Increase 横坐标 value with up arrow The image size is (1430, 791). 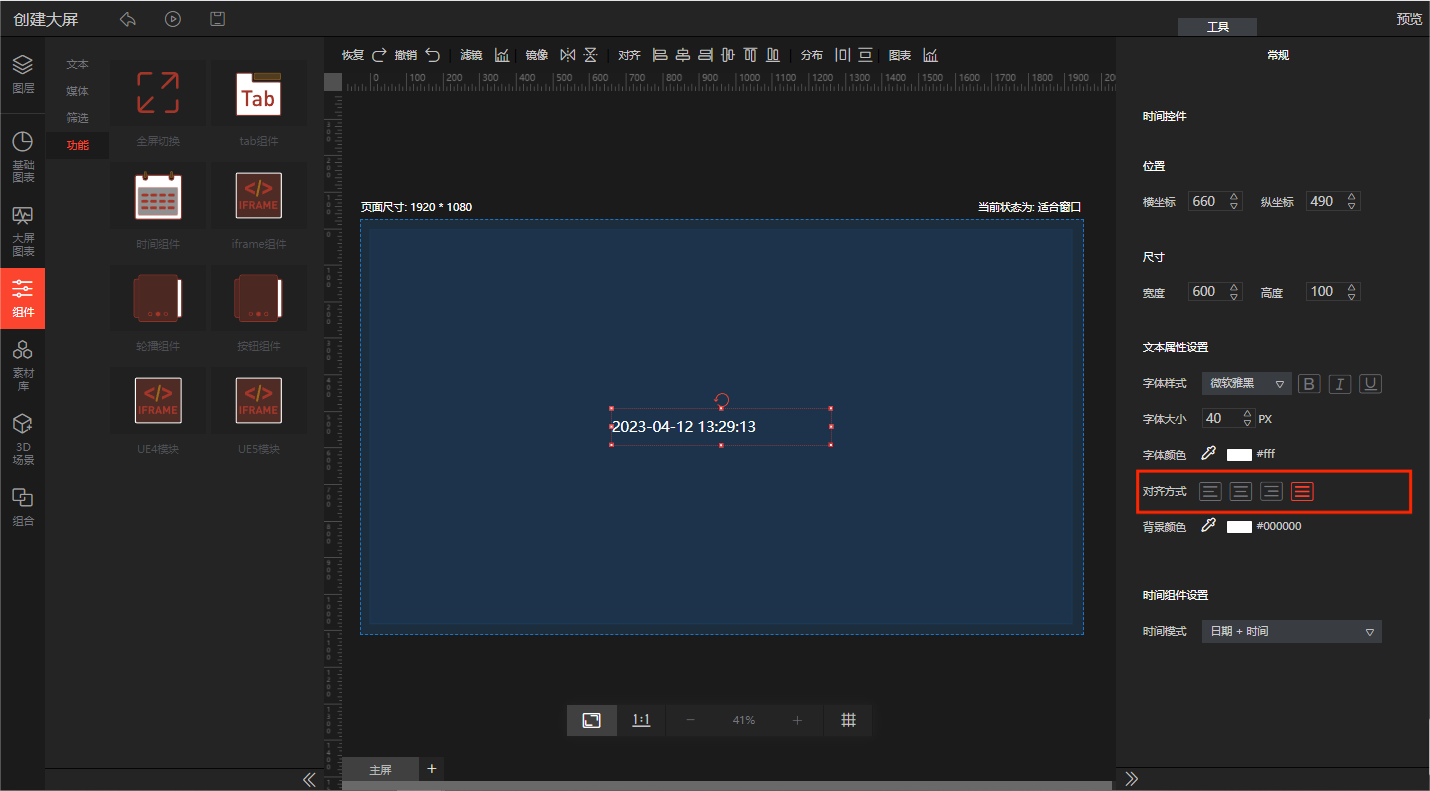[x=1234, y=196]
